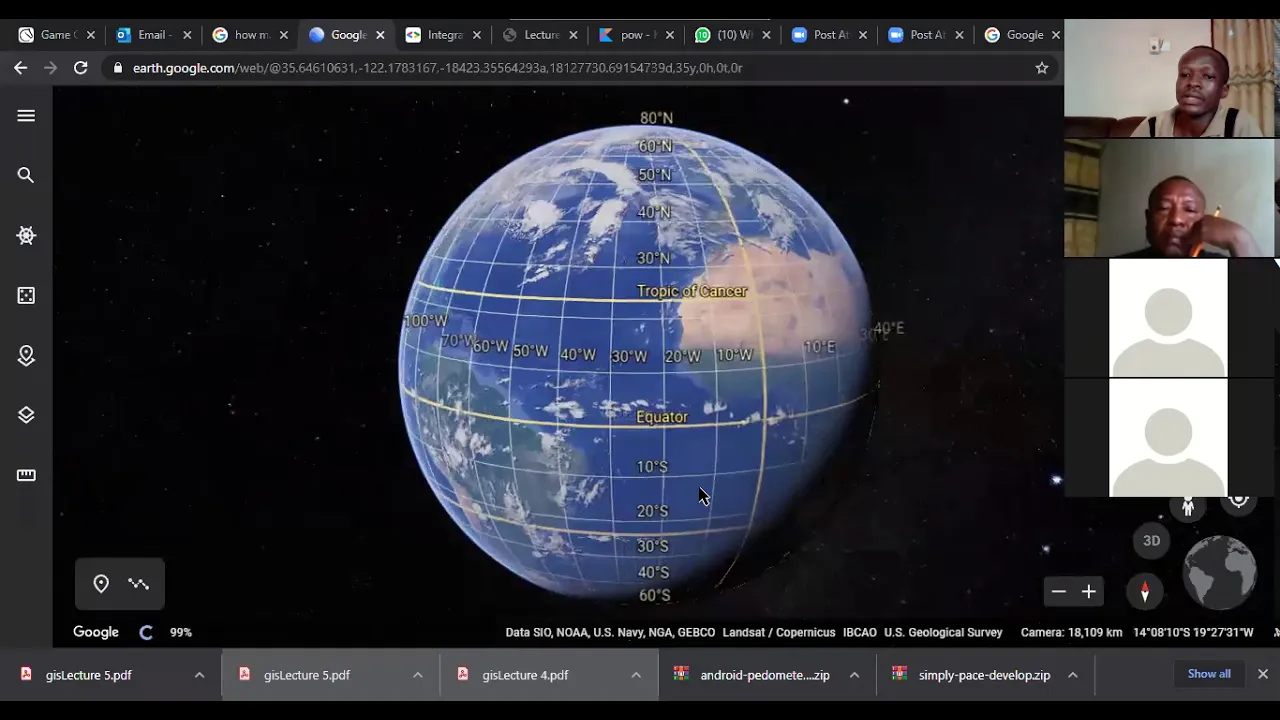Bookmark this page with star icon
Image resolution: width=1280 pixels, height=720 pixels.
[x=1042, y=68]
